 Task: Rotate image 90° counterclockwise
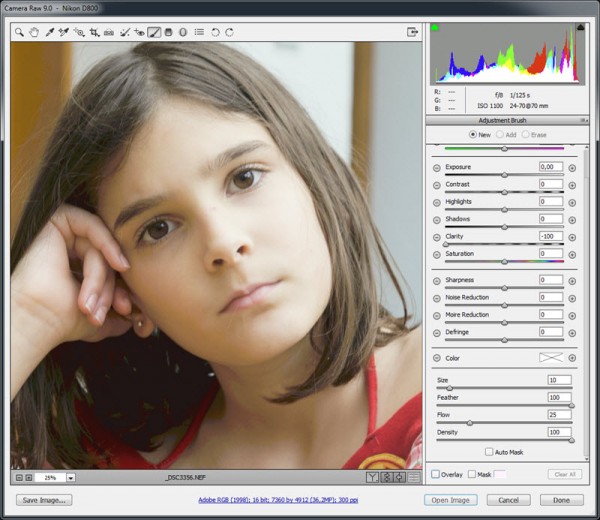[x=215, y=33]
